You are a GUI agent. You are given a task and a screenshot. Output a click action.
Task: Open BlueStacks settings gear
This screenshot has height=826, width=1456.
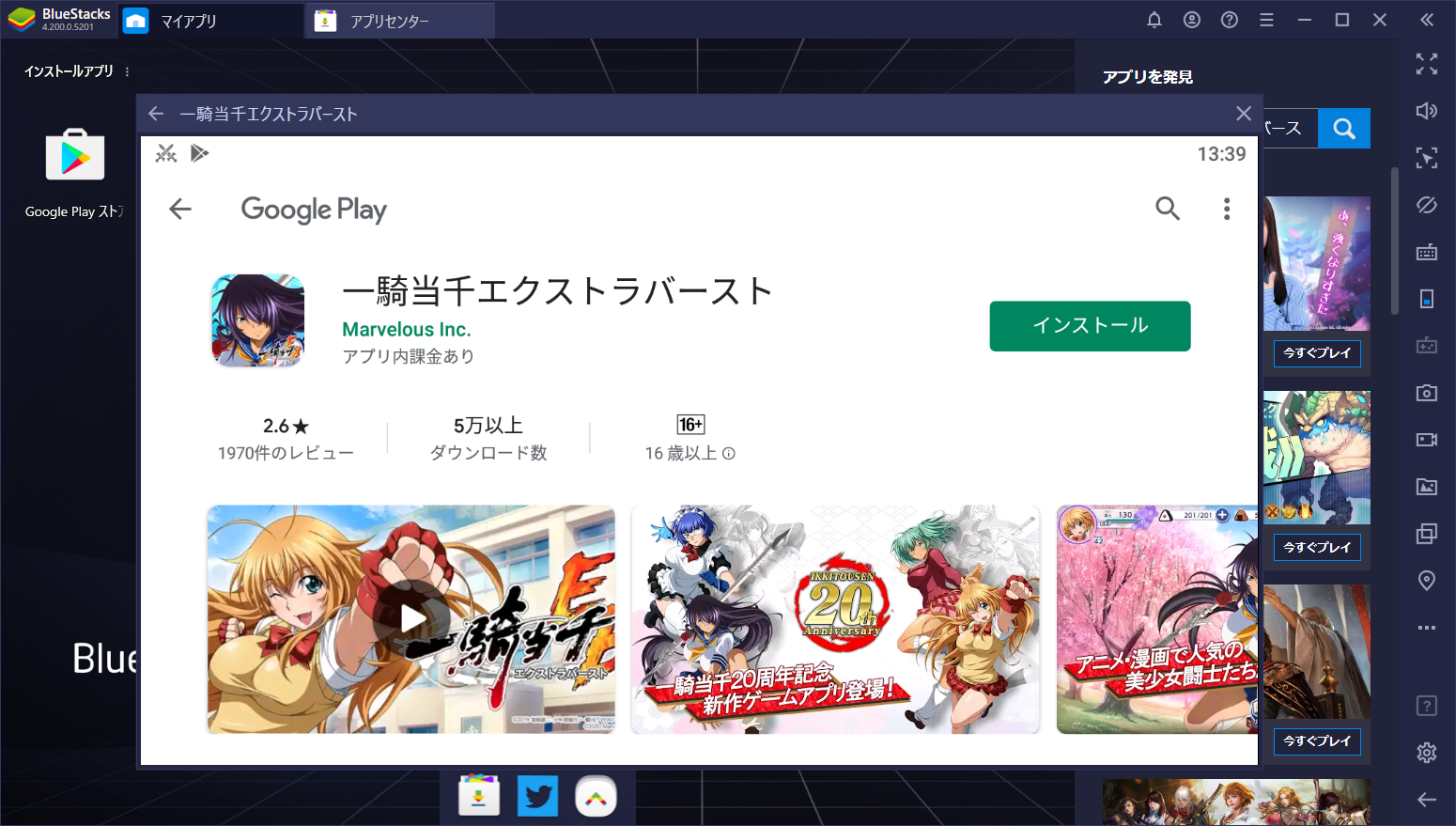coord(1427,753)
